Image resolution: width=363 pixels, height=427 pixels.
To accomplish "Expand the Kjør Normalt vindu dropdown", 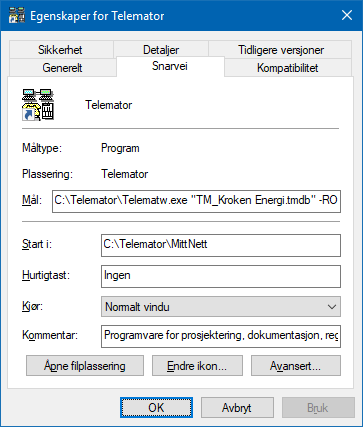I will pyautogui.click(x=221, y=307).
